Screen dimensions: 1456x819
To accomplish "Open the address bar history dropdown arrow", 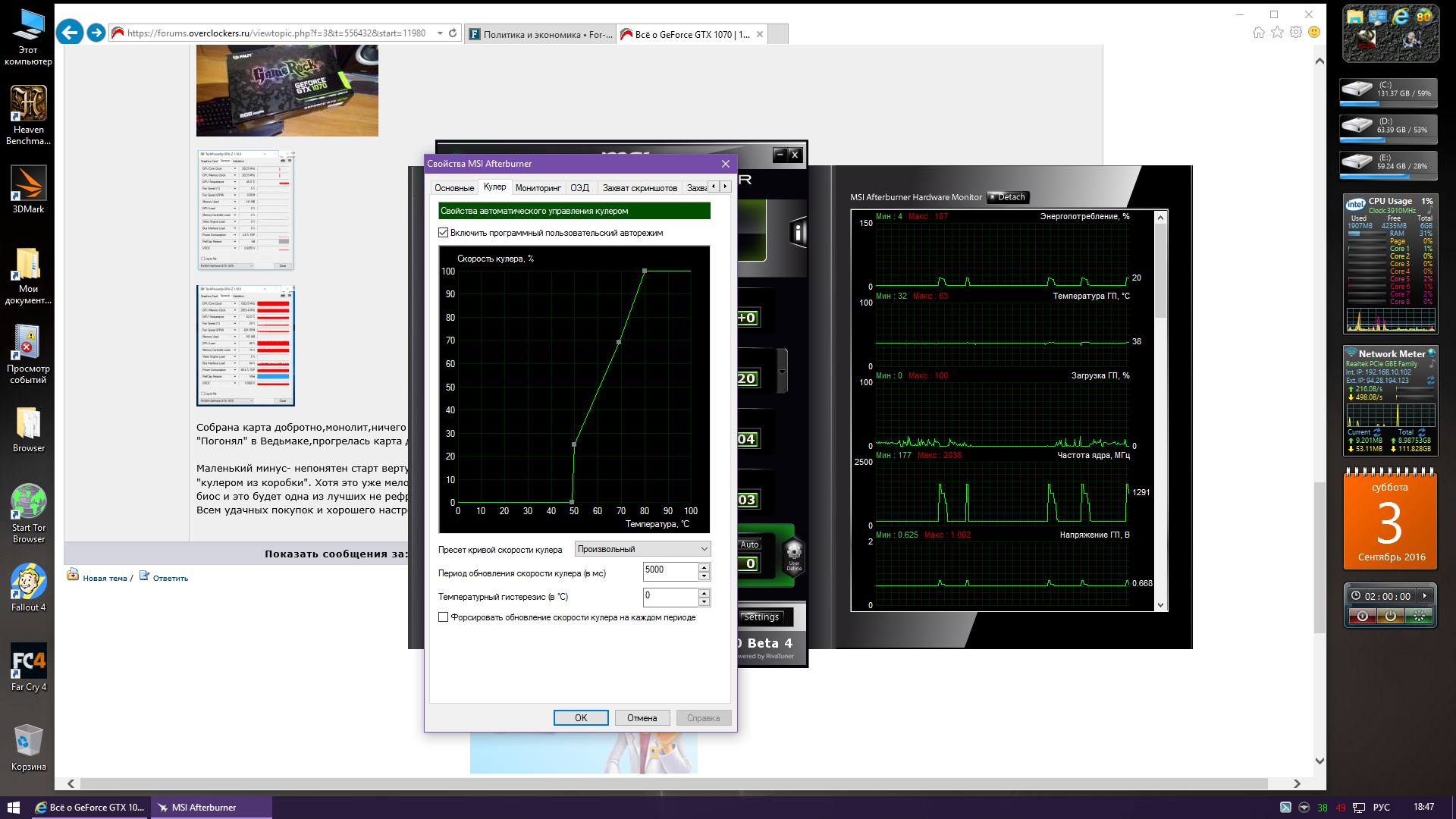I will pos(440,33).
